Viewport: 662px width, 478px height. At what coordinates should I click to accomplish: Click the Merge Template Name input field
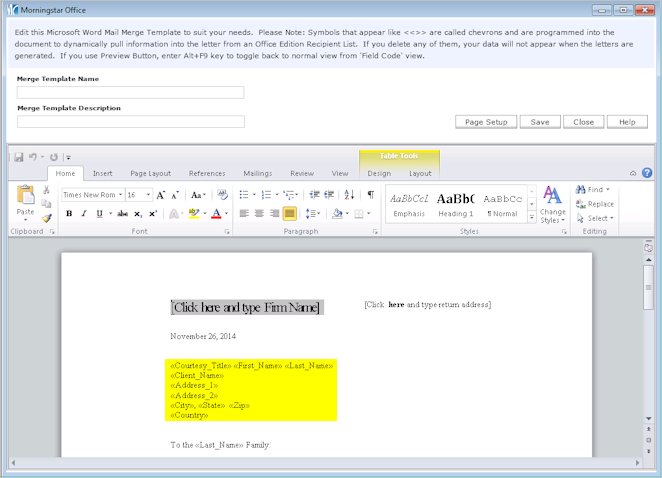(130, 93)
